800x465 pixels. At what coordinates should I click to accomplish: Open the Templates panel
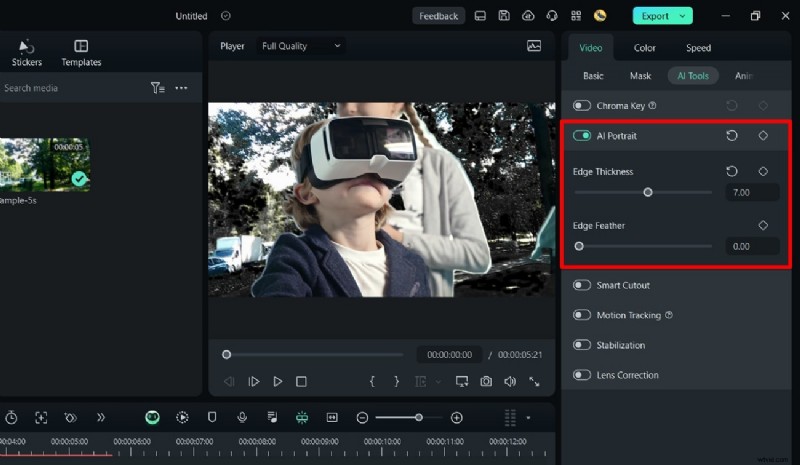(81, 53)
